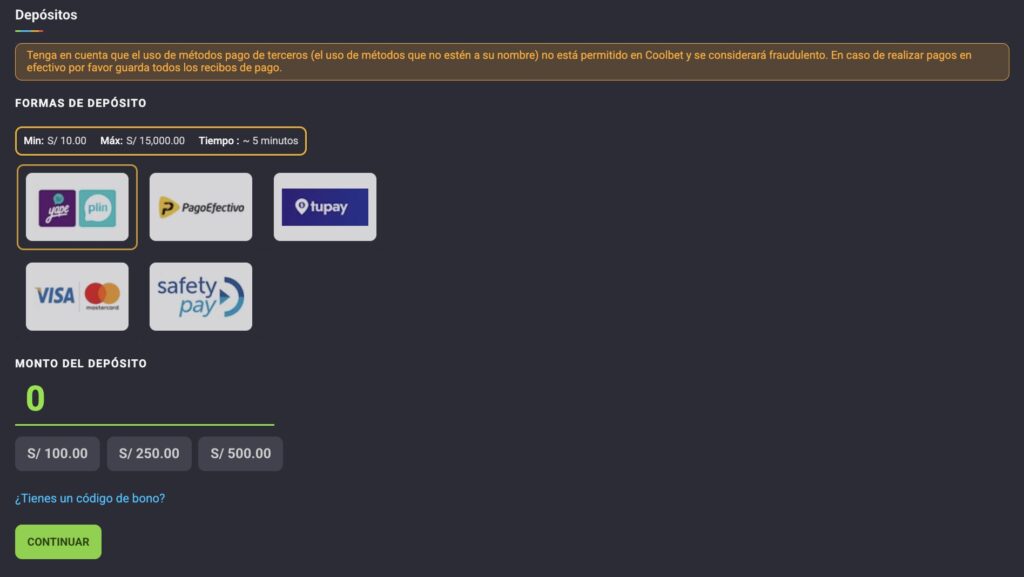Click the yellow P icon in PagoEfectivo

169,207
